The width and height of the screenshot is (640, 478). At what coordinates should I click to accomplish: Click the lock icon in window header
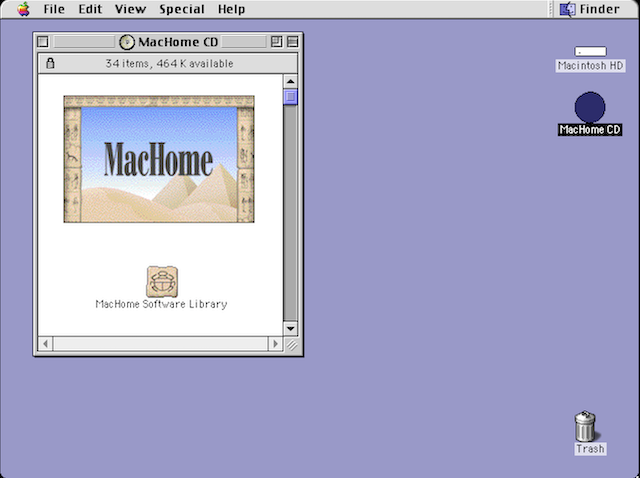click(50, 63)
